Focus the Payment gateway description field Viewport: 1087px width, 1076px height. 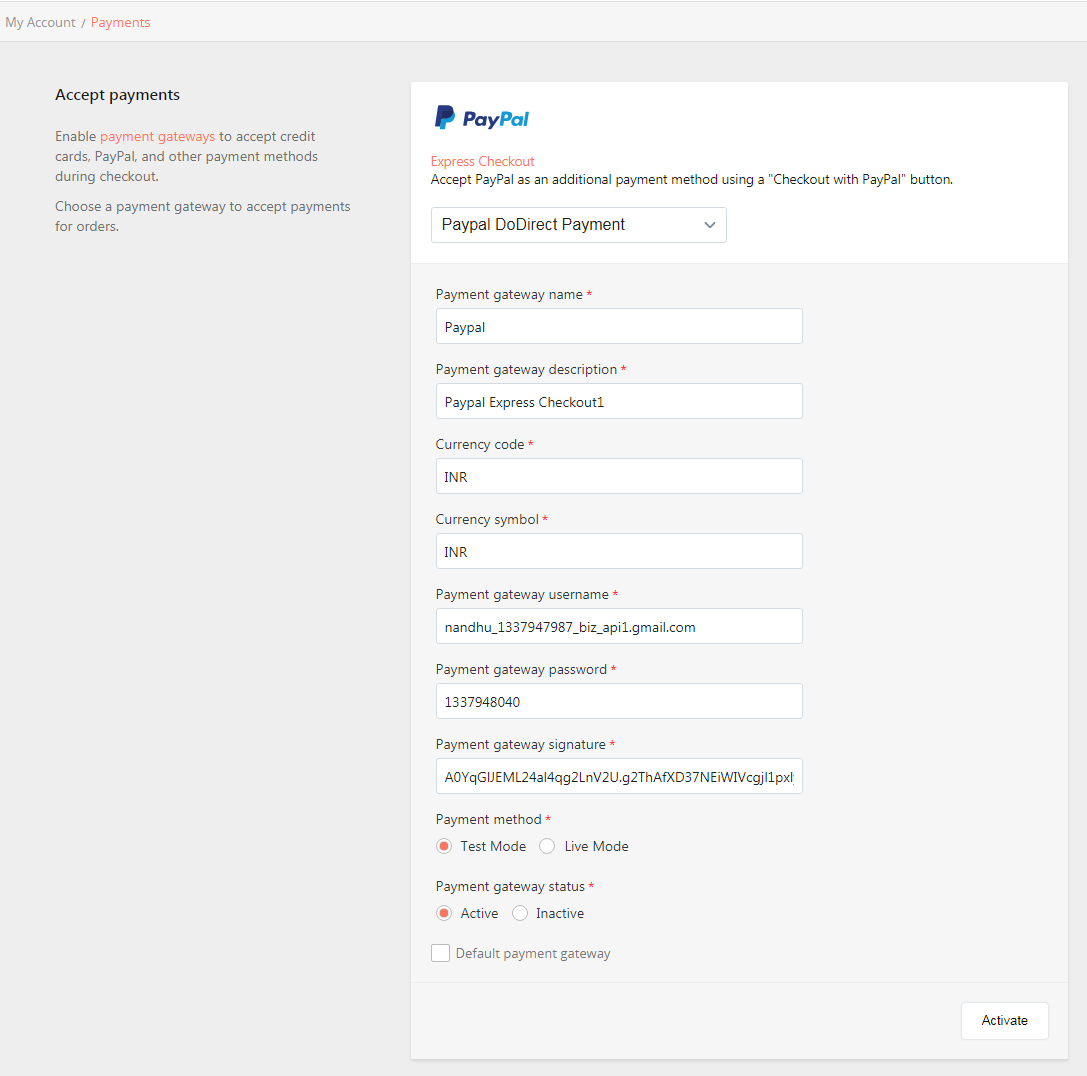[619, 401]
